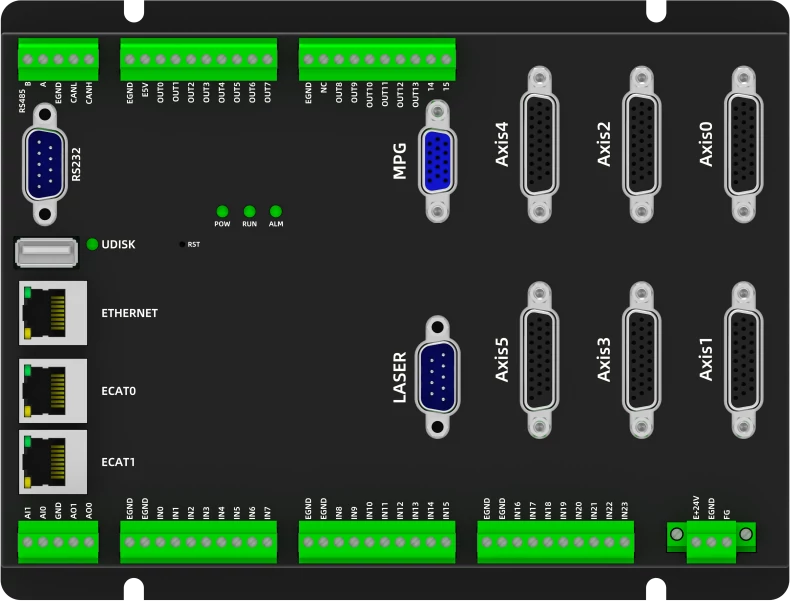Click the "ETHERNET" label text
This screenshot has height=601, width=790.
pos(129,313)
